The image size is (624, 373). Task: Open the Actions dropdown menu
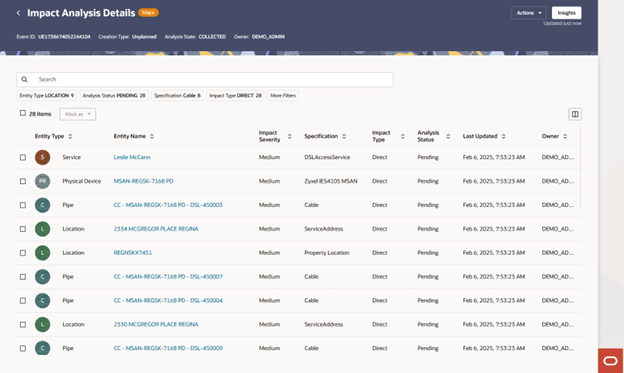[x=528, y=13]
